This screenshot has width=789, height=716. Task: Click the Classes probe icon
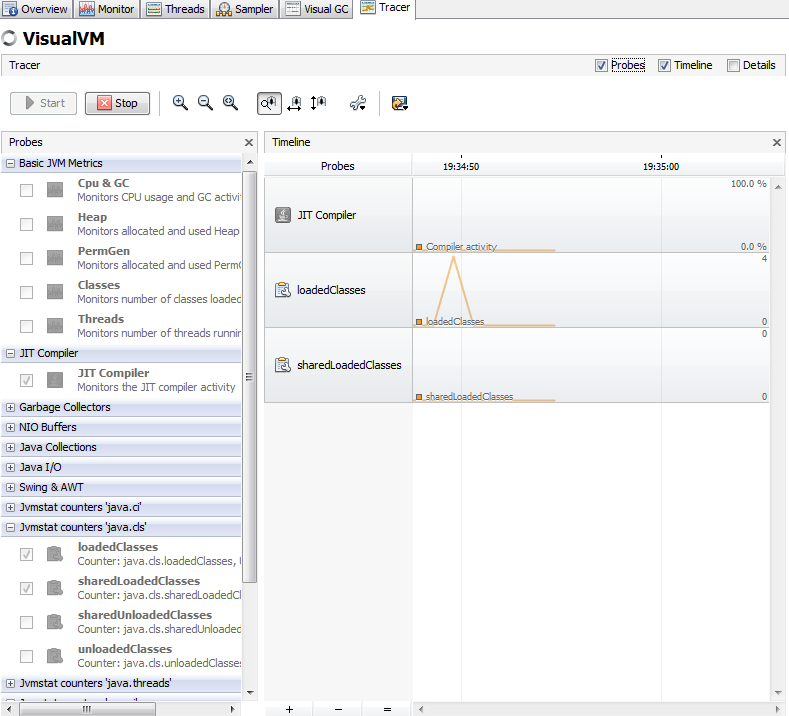coord(55,292)
